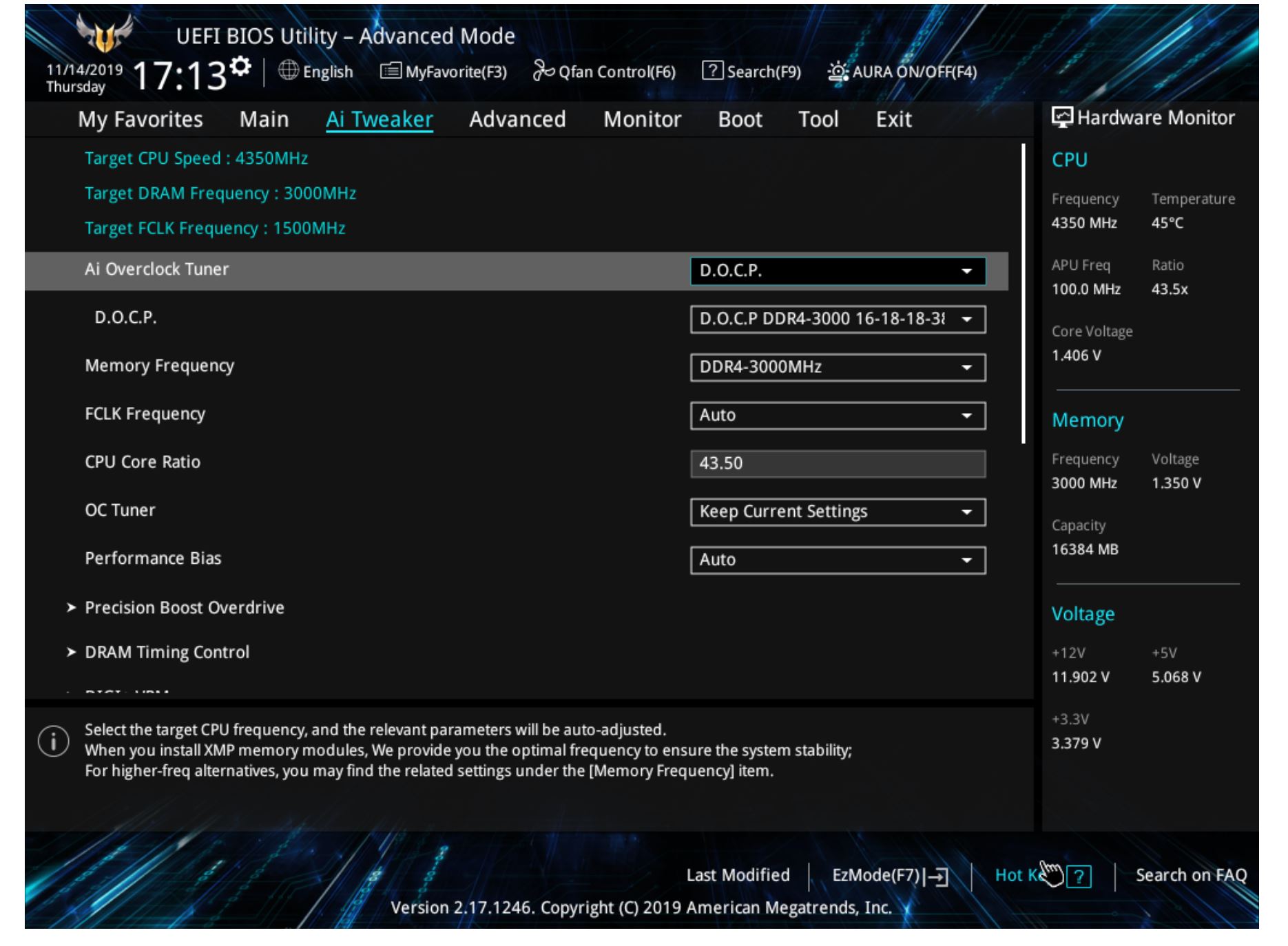Click the +3.3V 3.379 V reading
Viewport: 1288px width, 946px height.
click(1076, 744)
